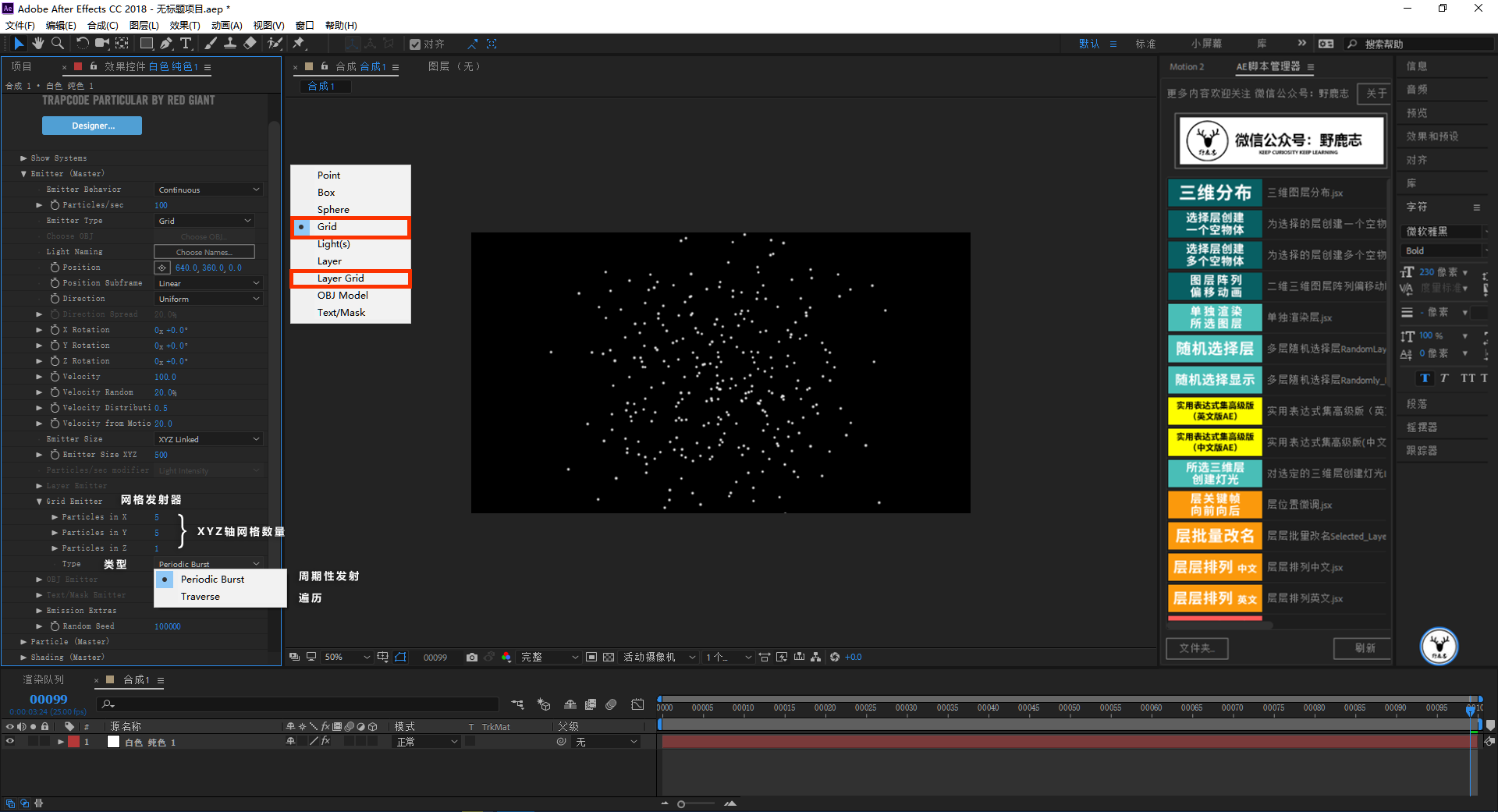Select the Pan Behind anchor point tool
Image resolution: width=1498 pixels, height=812 pixels.
(122, 44)
